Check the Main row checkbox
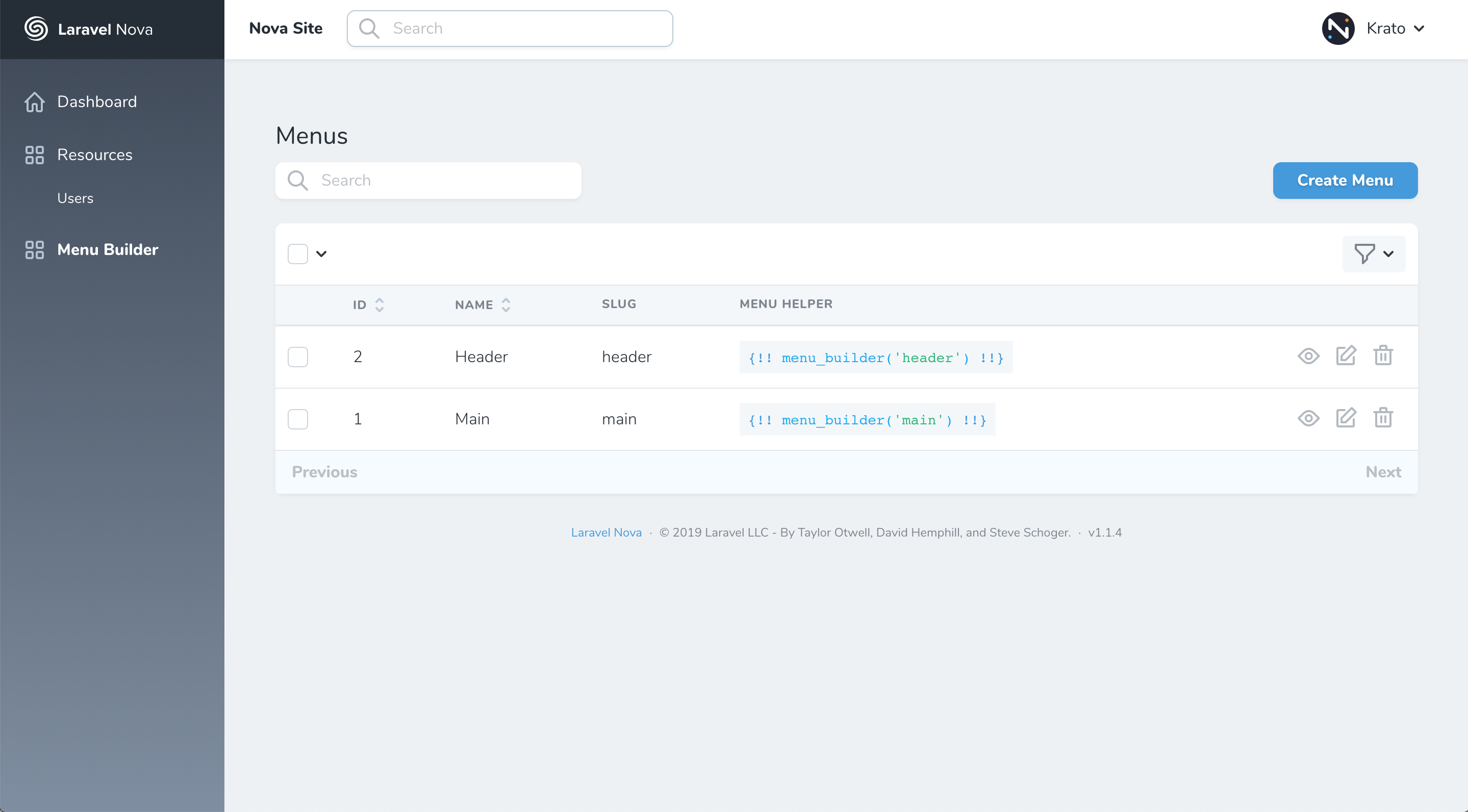The width and height of the screenshot is (1468, 812). coord(297,419)
